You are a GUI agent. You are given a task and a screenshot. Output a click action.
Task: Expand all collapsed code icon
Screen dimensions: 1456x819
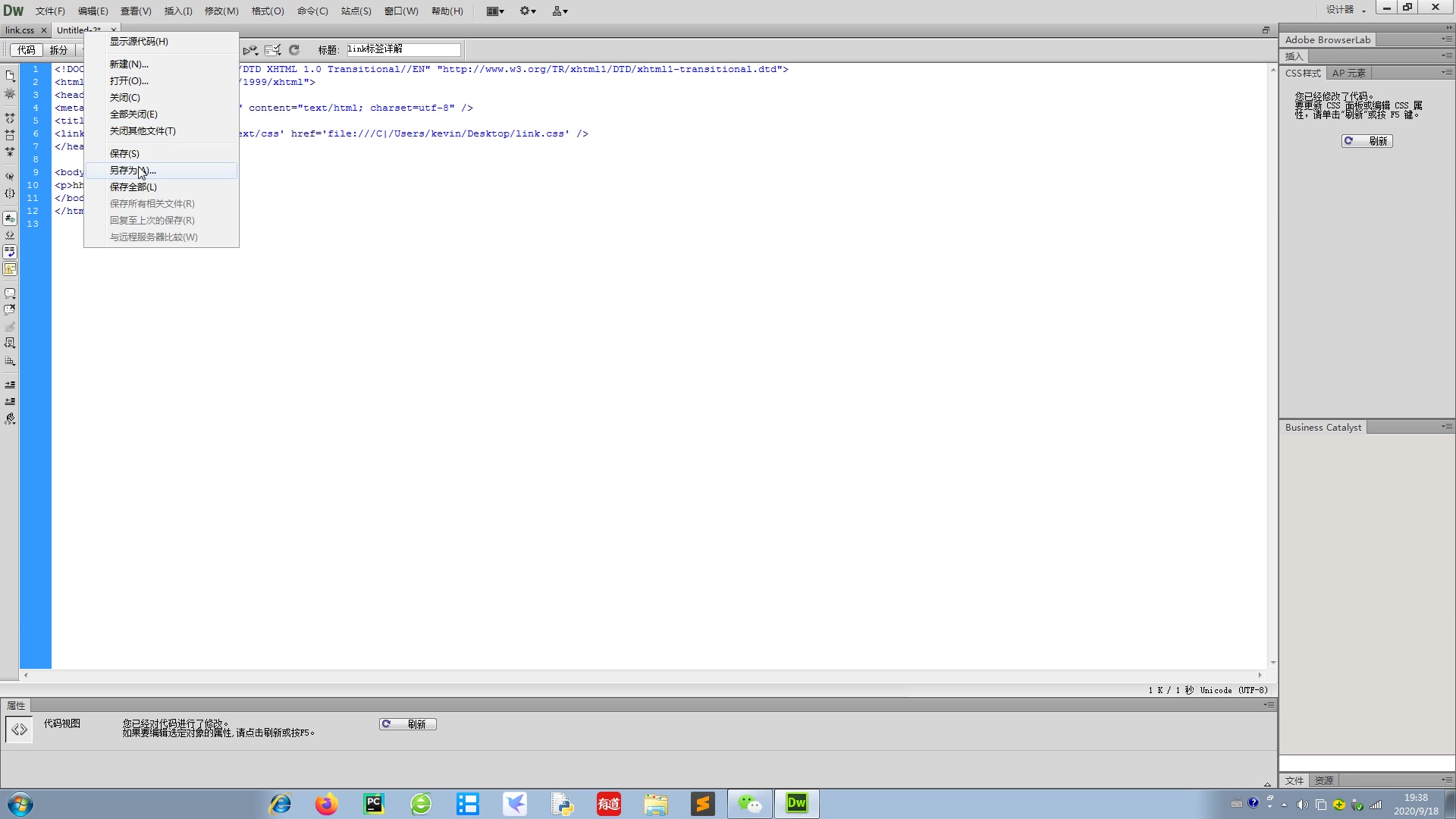tap(10, 152)
